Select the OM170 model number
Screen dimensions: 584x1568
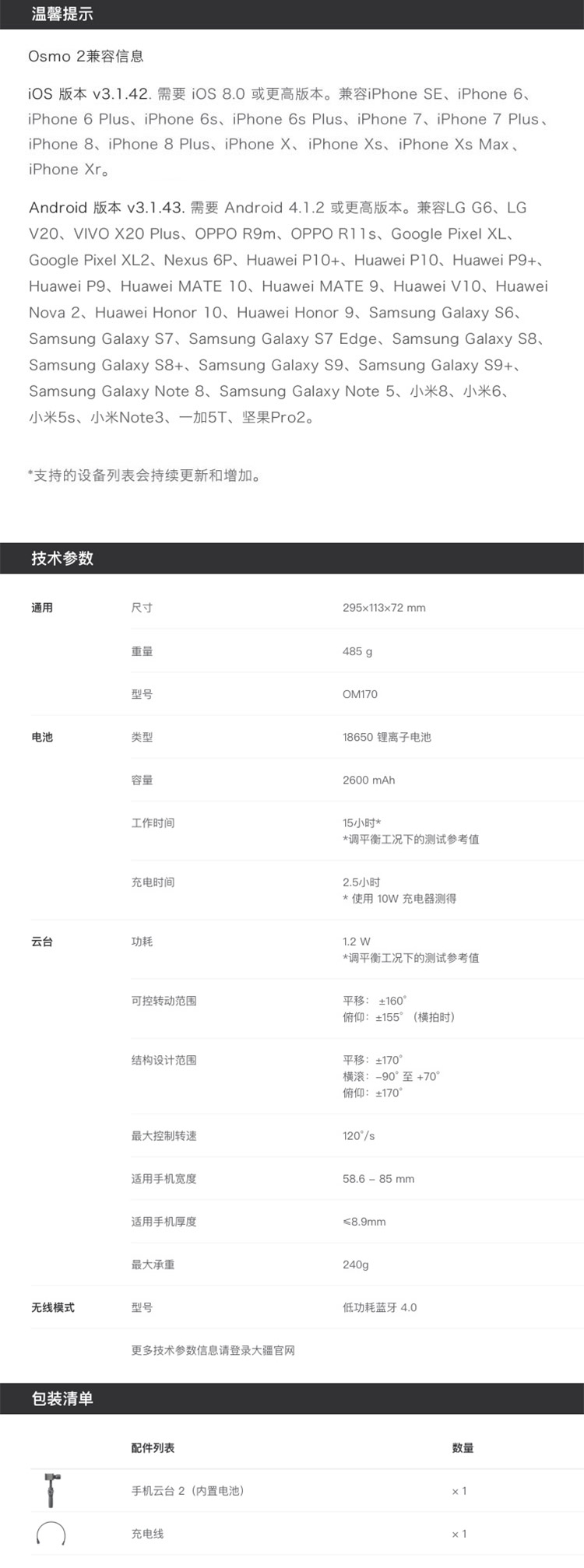tap(360, 694)
